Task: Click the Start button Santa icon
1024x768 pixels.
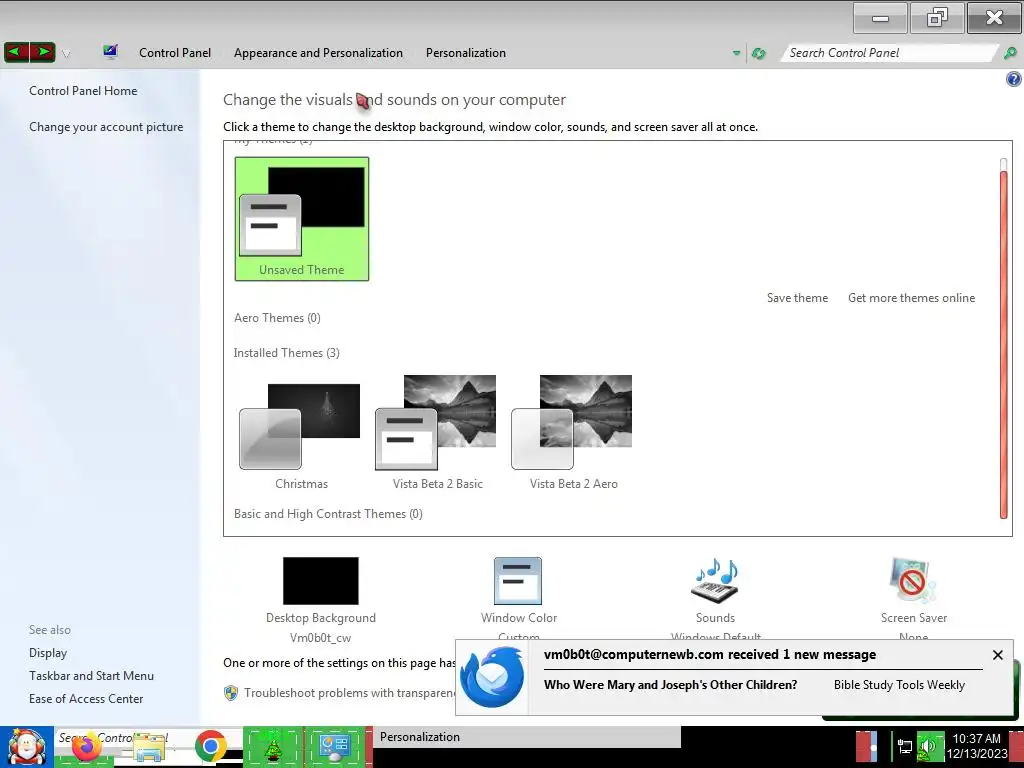Action: [x=26, y=747]
